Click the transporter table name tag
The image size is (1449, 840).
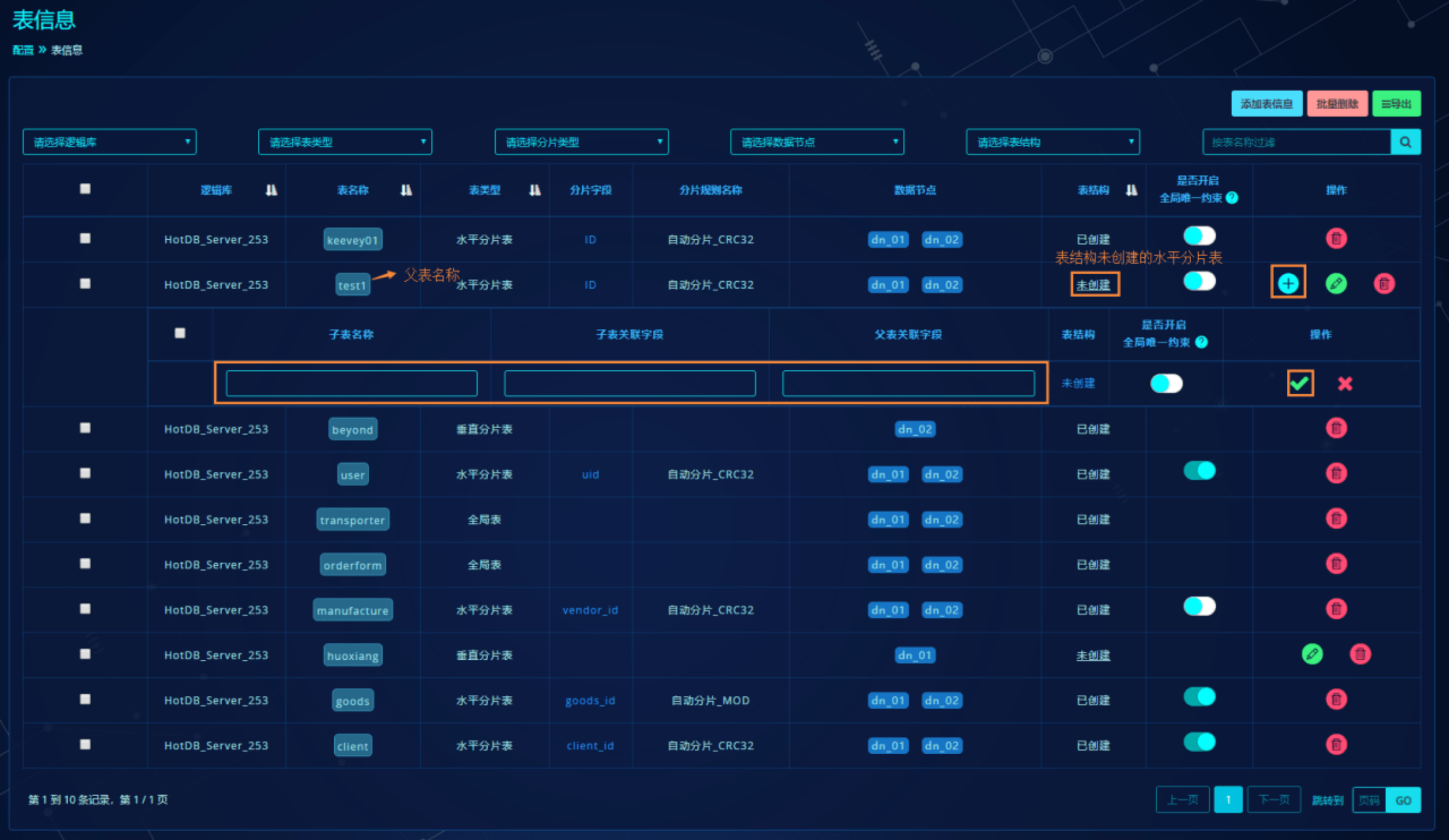pos(352,519)
